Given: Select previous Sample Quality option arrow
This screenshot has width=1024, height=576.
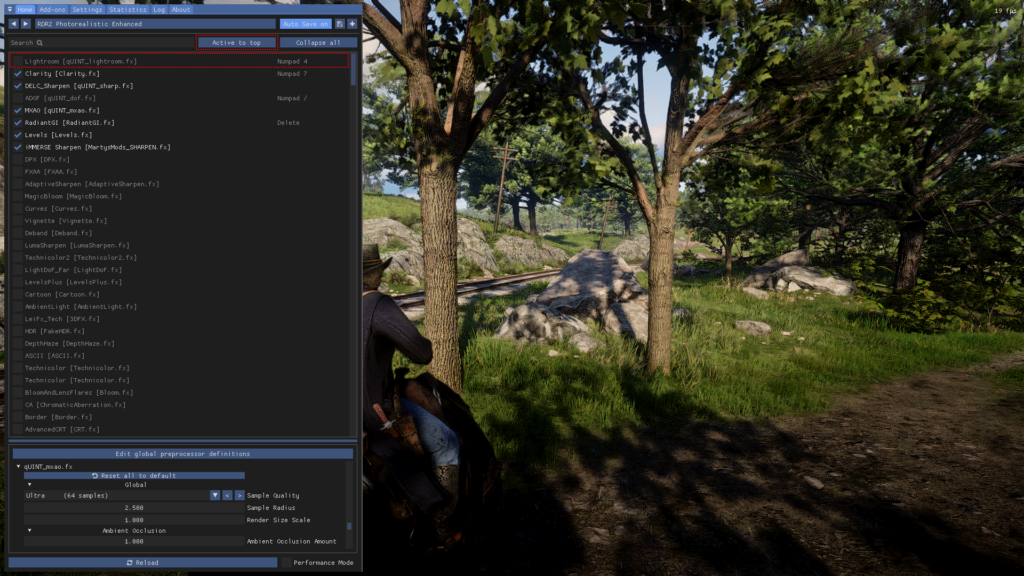Looking at the screenshot, I should [227, 496].
